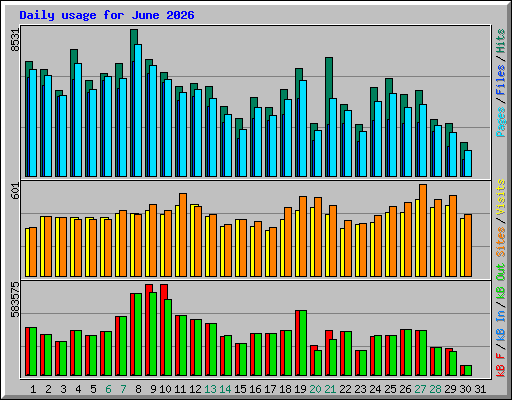Click the red kB F bar for day 10
Screen dimensions: 512x400
click(162, 330)
